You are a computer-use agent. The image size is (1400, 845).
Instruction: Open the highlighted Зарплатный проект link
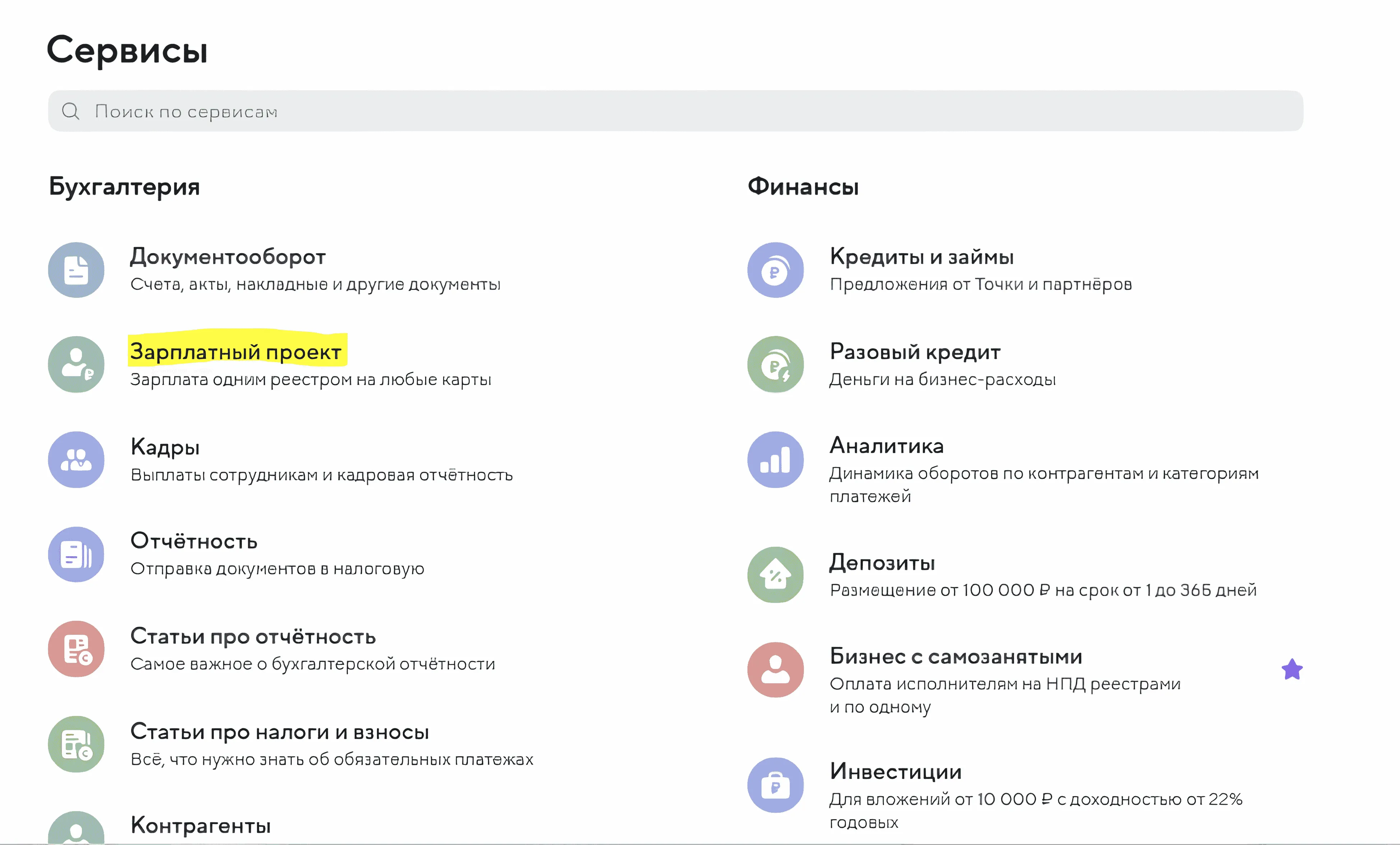pyautogui.click(x=236, y=351)
